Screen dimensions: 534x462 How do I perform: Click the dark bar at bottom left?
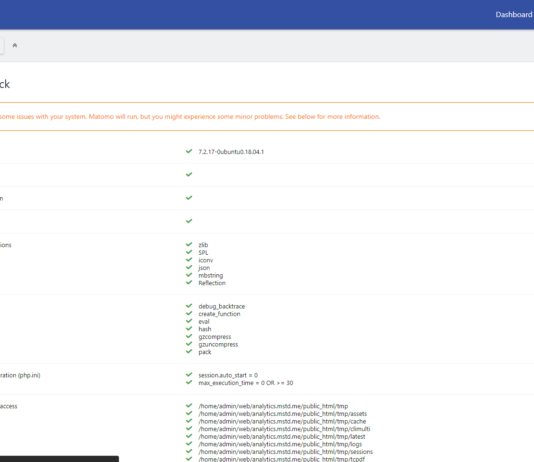(59, 459)
